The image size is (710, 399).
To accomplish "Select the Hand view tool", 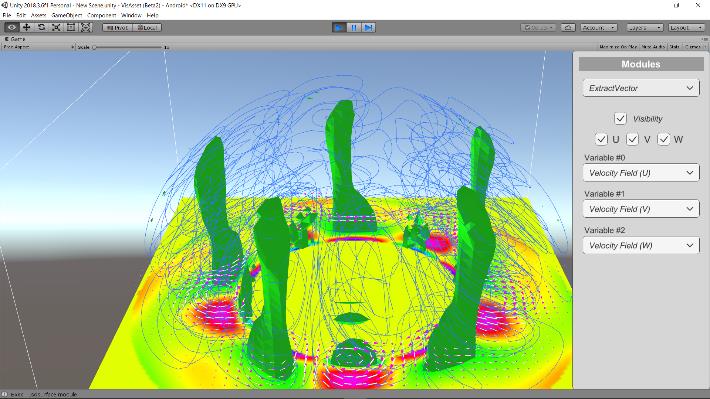I will pyautogui.click(x=12, y=28).
